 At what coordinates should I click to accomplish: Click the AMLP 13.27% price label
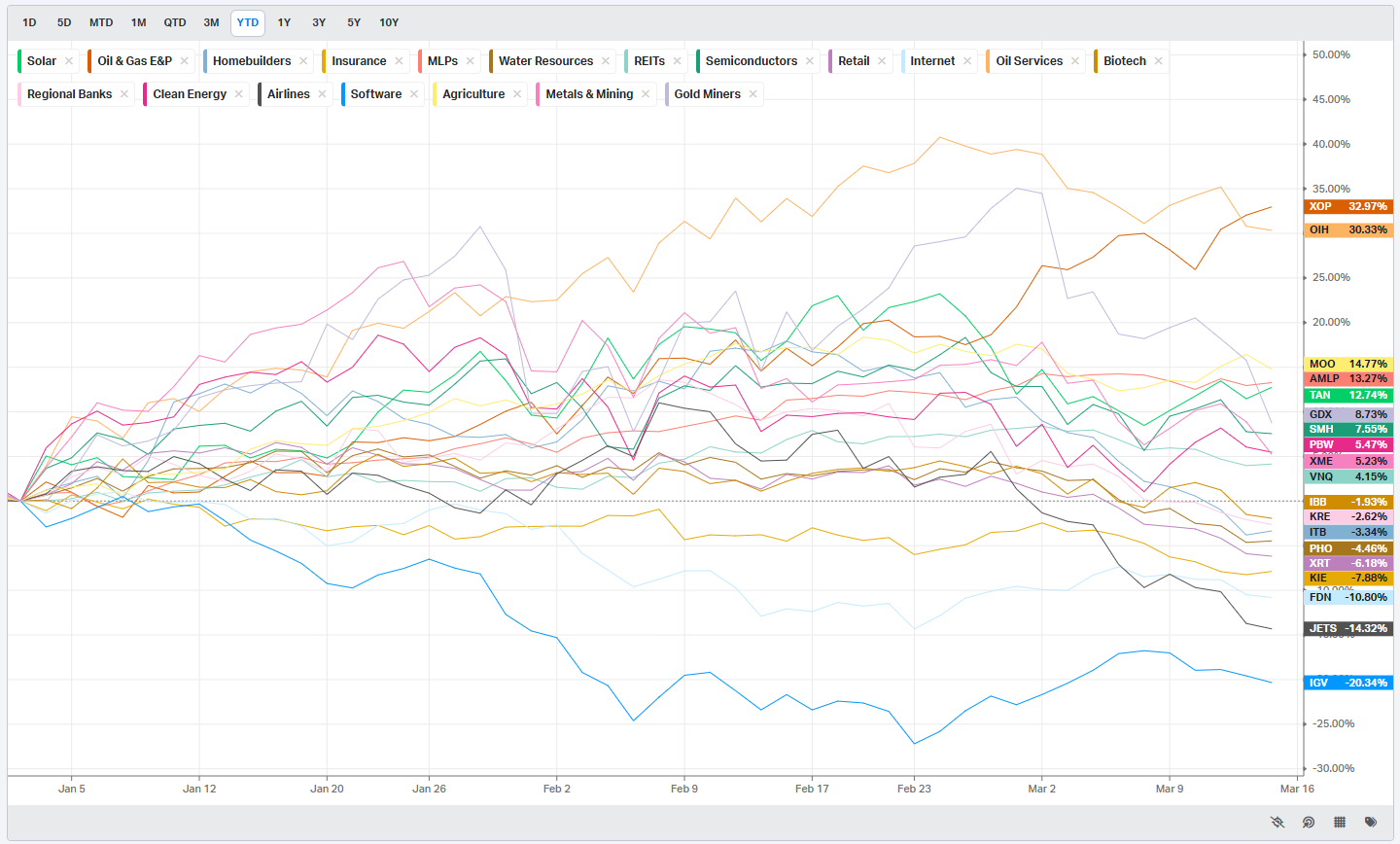pyautogui.click(x=1348, y=378)
